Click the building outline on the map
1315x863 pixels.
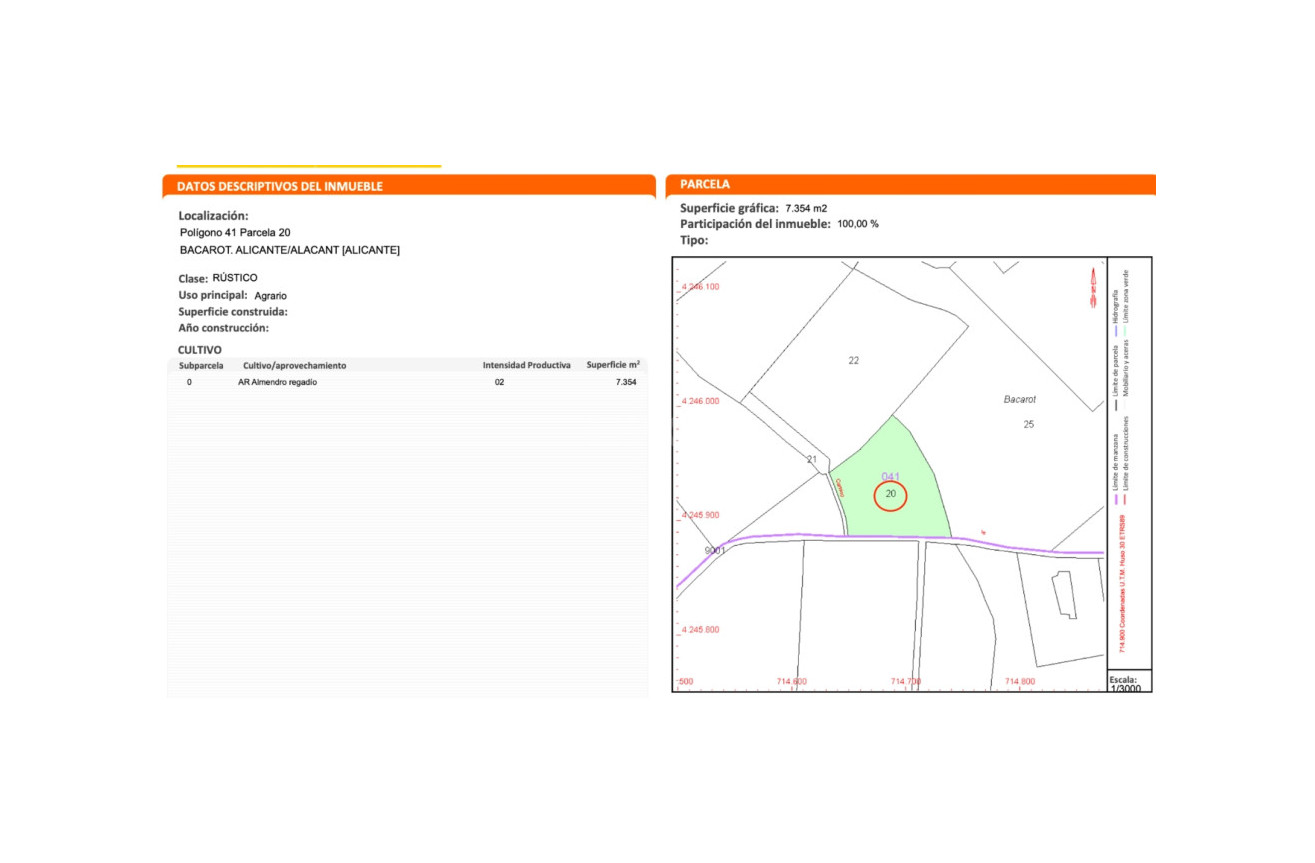tap(1065, 594)
